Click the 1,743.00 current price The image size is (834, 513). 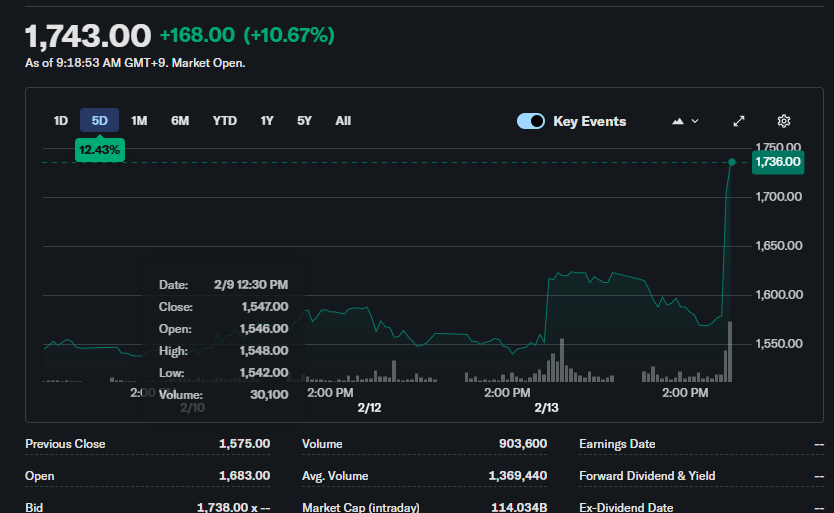pyautogui.click(x=88, y=36)
